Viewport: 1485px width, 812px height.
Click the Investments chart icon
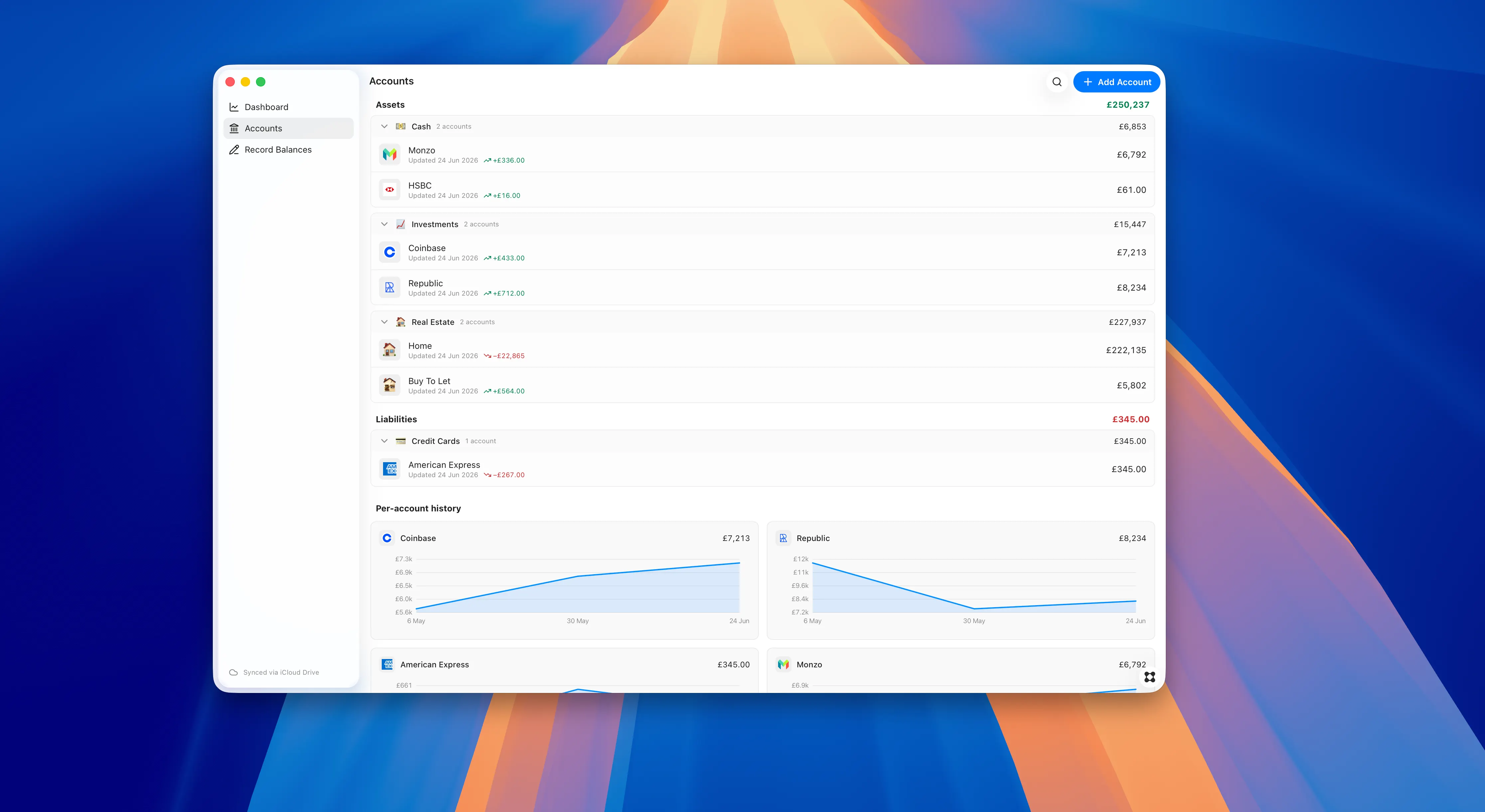pyautogui.click(x=401, y=224)
